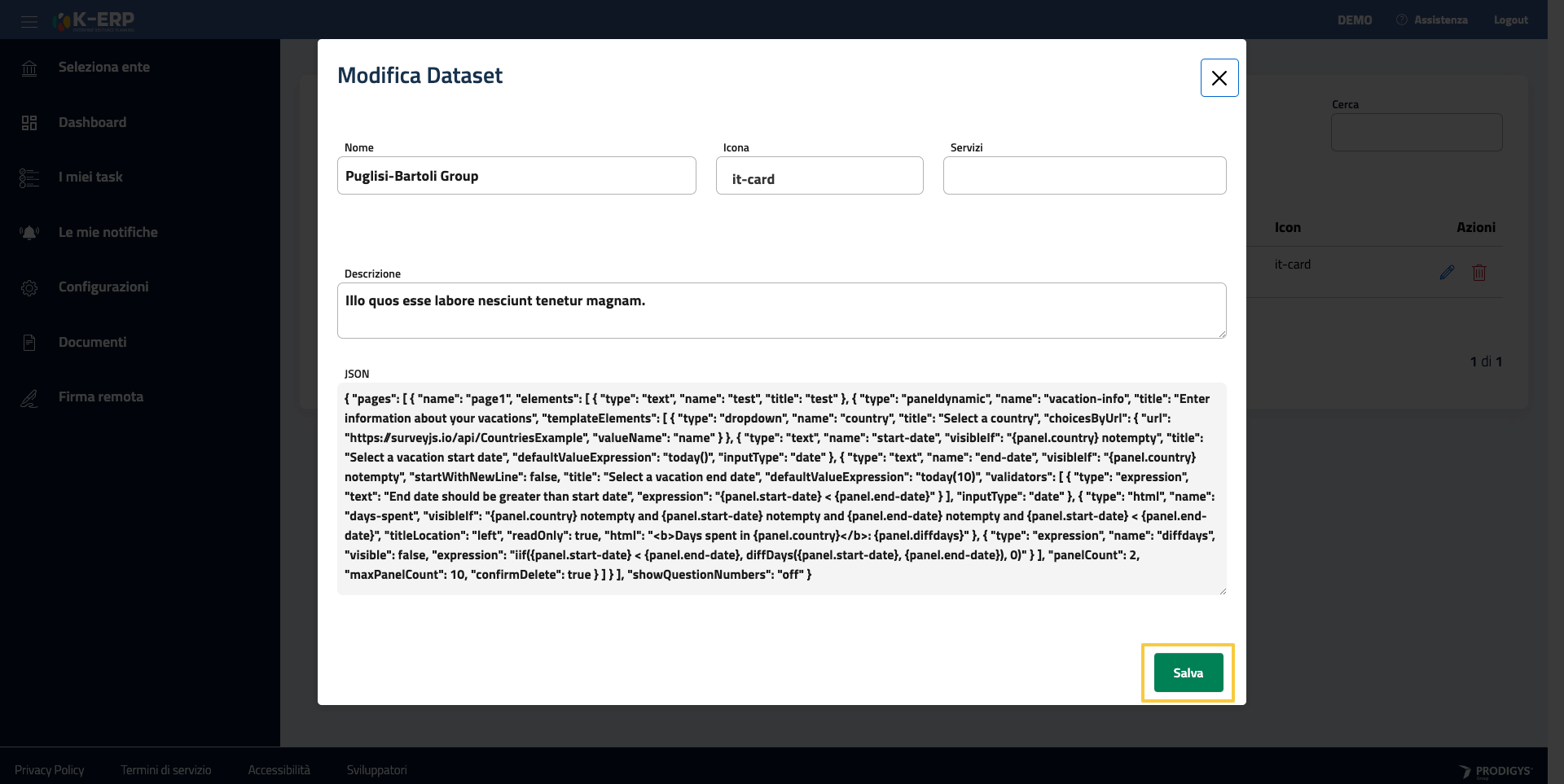The width and height of the screenshot is (1564, 784).
Task: Open the Servizi selection field
Action: (x=1083, y=176)
